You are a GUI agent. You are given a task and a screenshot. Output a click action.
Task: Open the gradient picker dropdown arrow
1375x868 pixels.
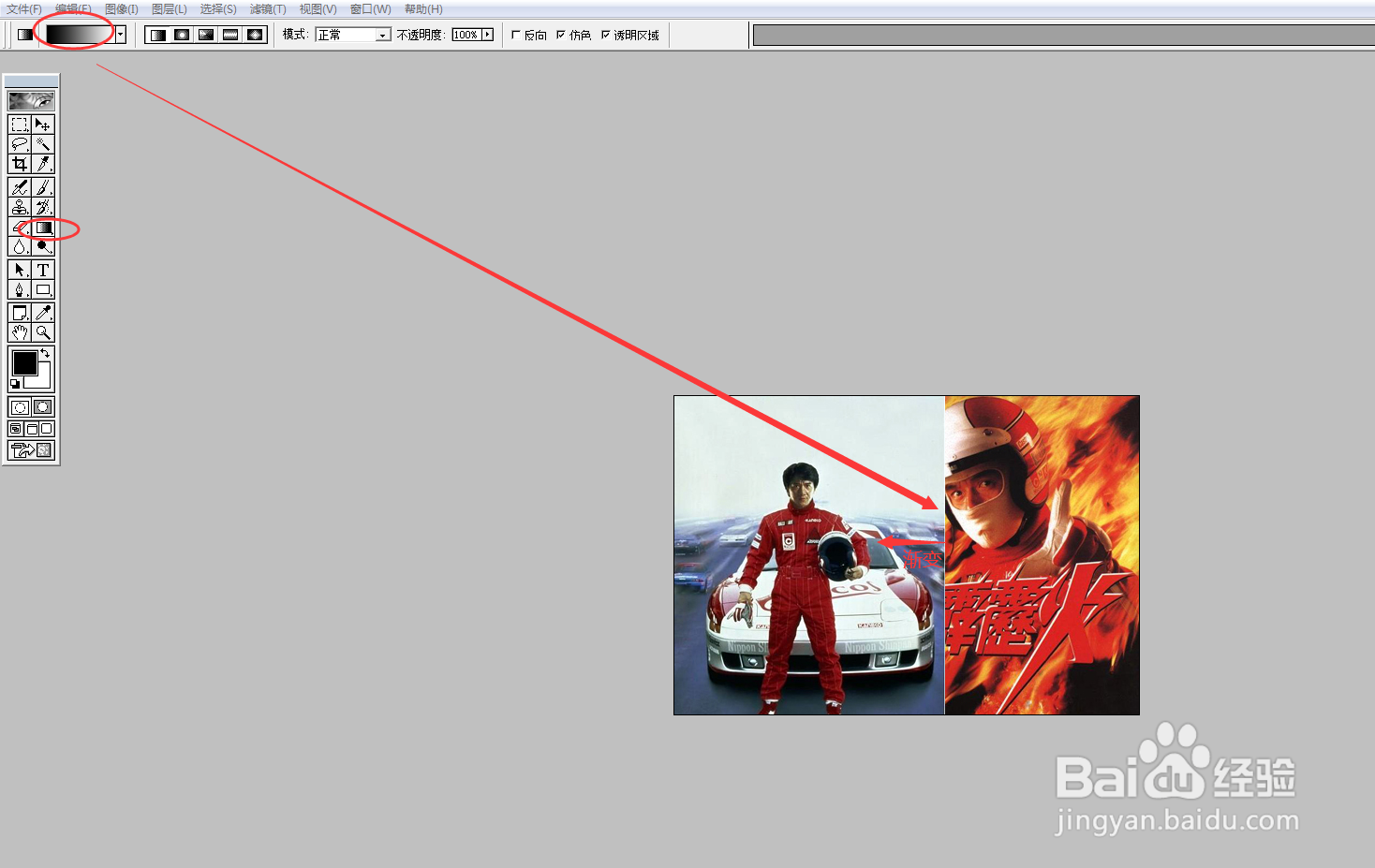(x=121, y=35)
